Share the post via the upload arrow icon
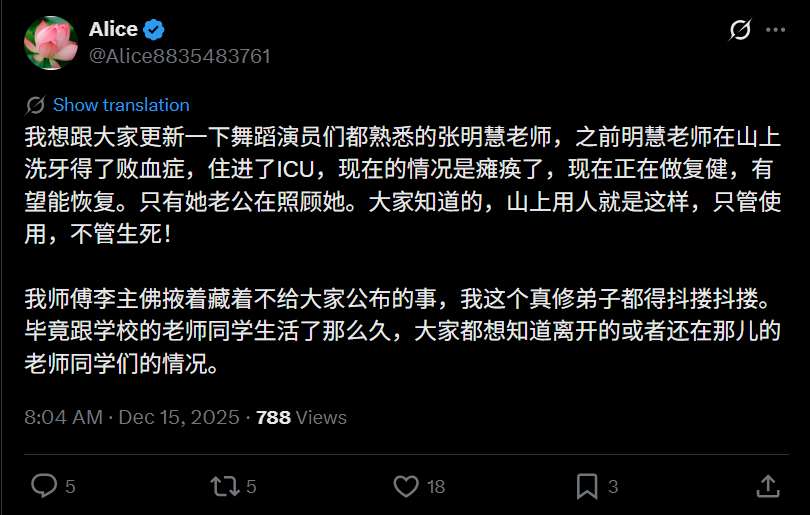Viewport: 810px width, 515px height. point(767,486)
